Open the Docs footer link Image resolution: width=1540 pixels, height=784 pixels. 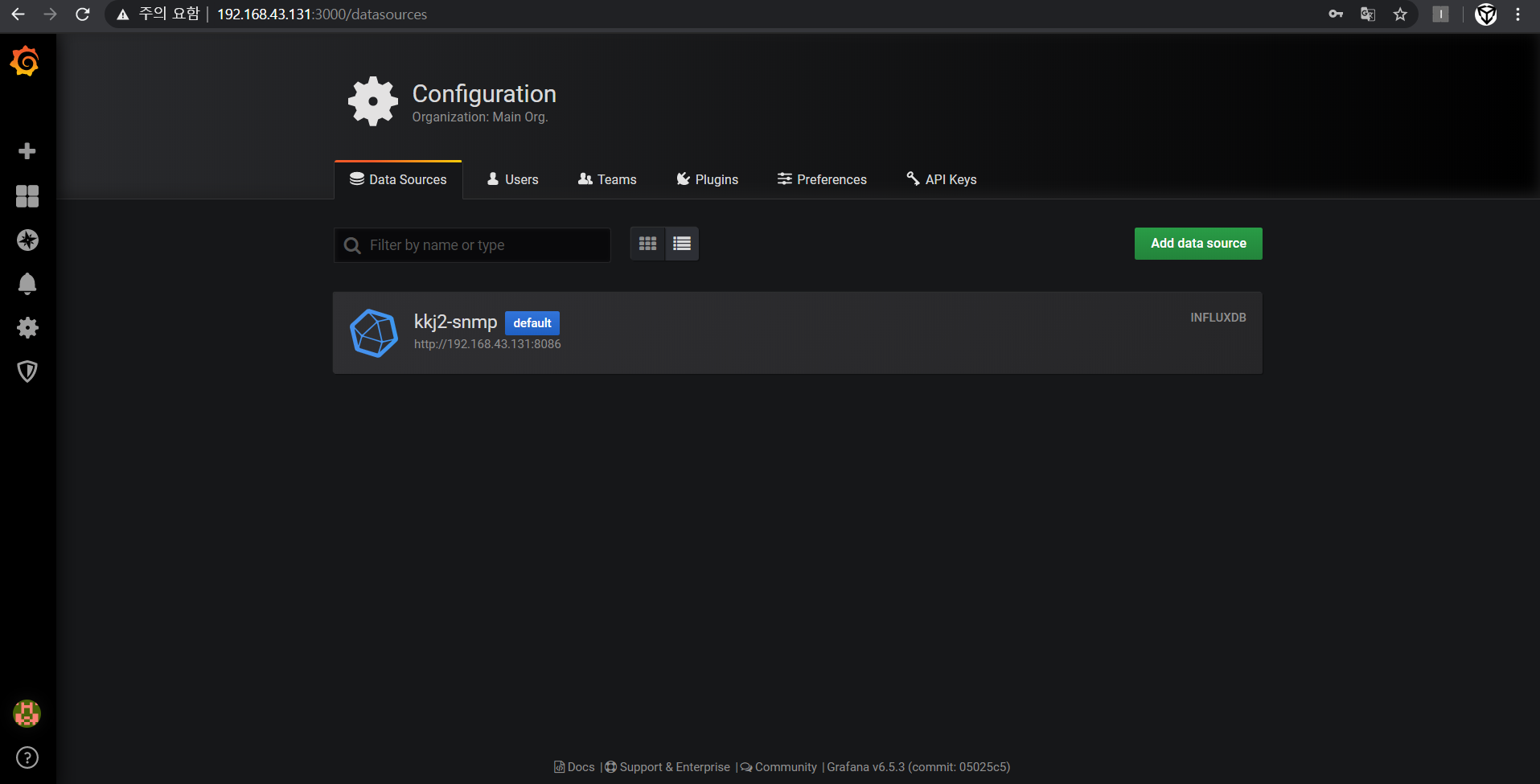point(574,767)
